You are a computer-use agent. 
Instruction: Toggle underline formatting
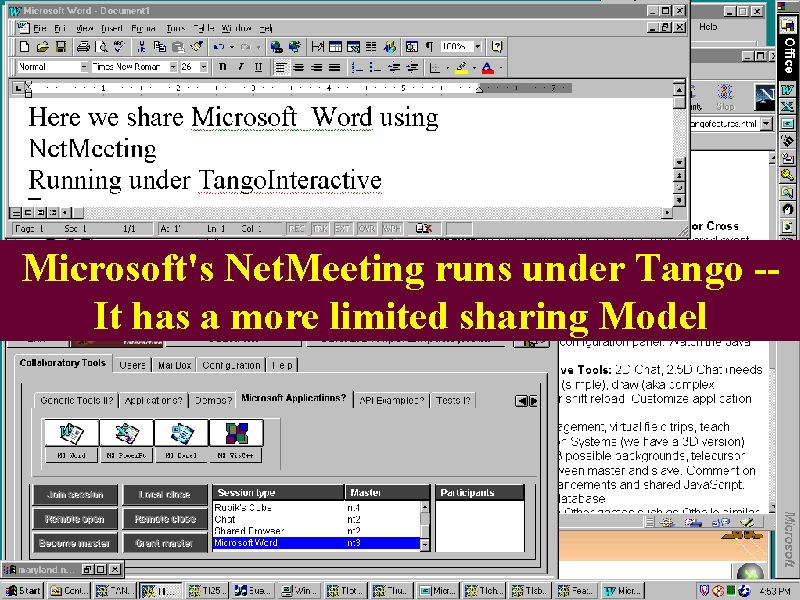(x=258, y=67)
